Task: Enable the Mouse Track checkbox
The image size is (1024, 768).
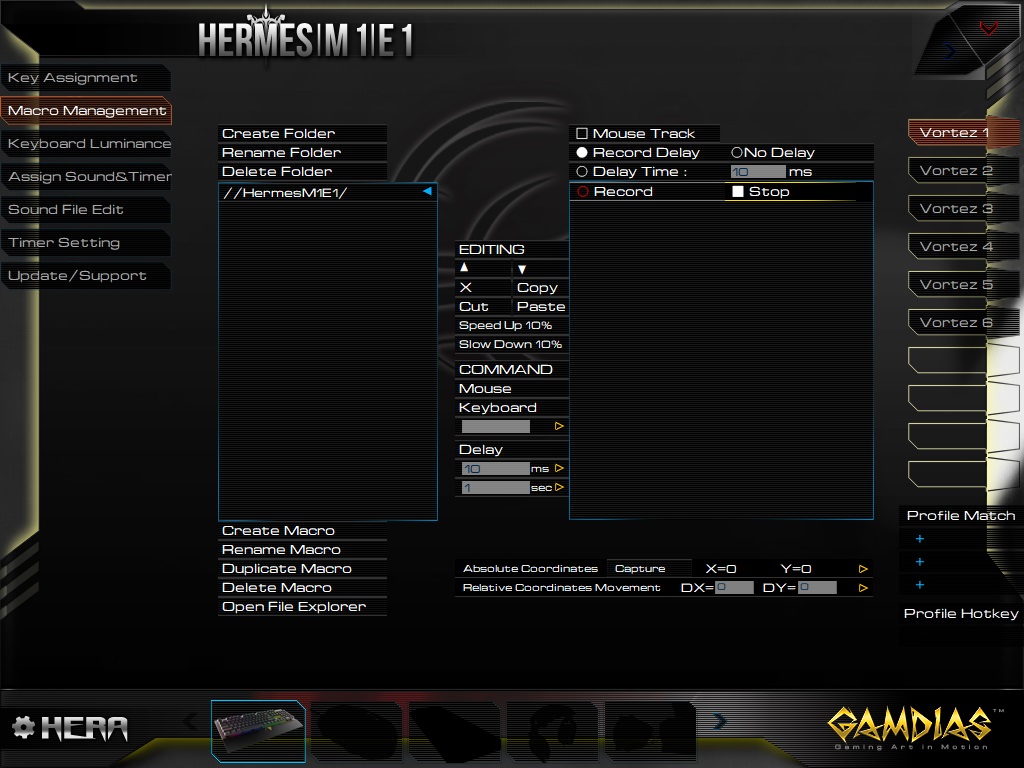Action: pyautogui.click(x=582, y=134)
